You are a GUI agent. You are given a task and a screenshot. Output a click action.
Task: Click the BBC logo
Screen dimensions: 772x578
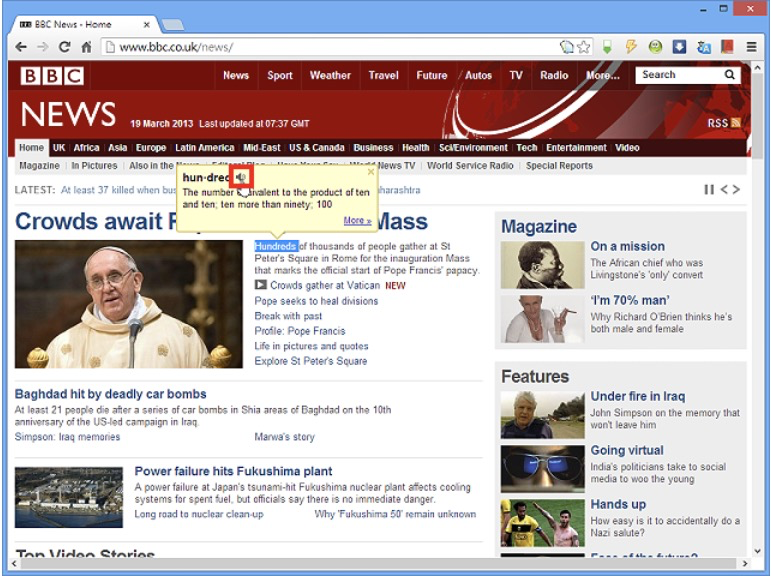pyautogui.click(x=52, y=76)
